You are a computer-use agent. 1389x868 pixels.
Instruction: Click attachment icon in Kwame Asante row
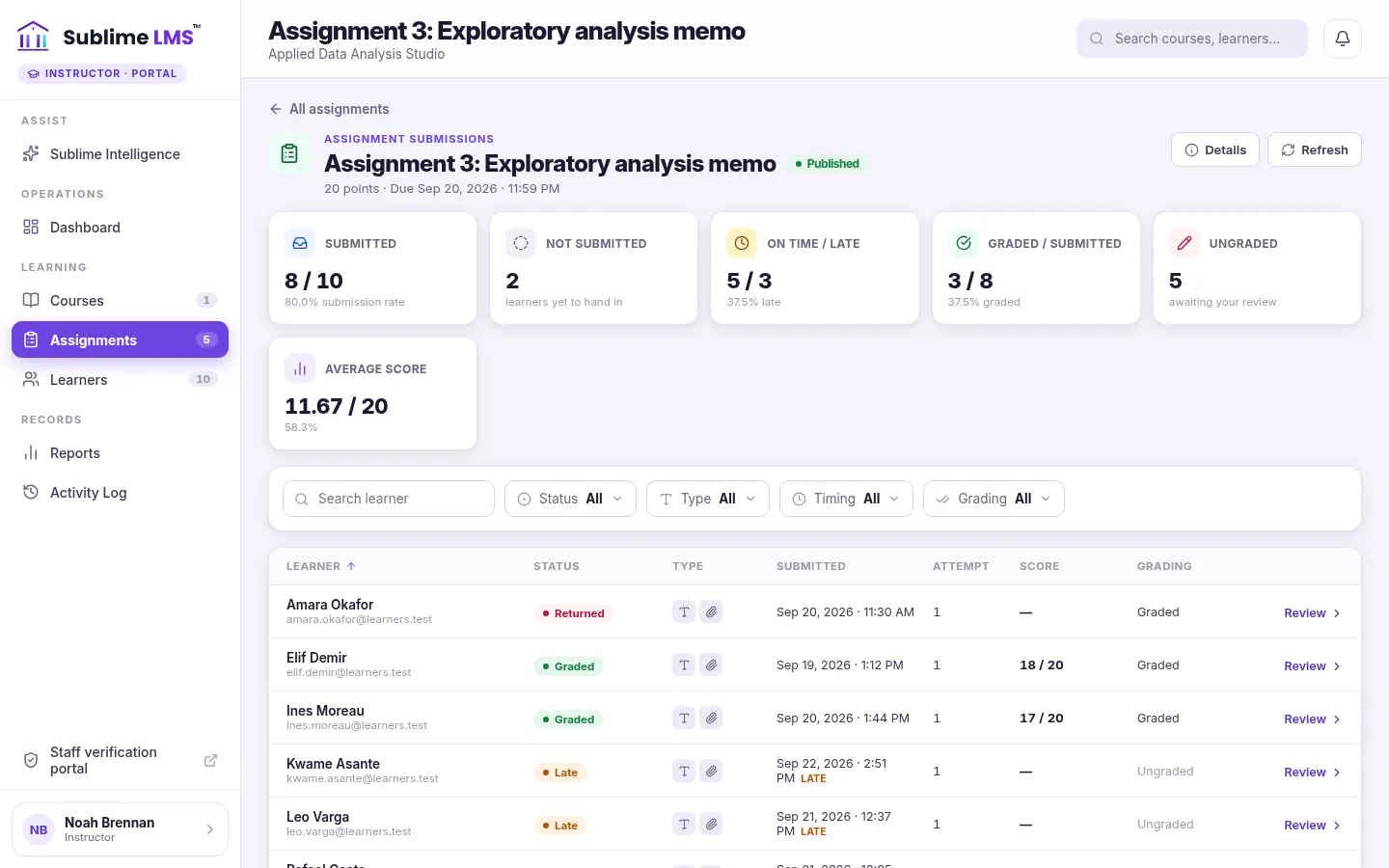pos(711,771)
